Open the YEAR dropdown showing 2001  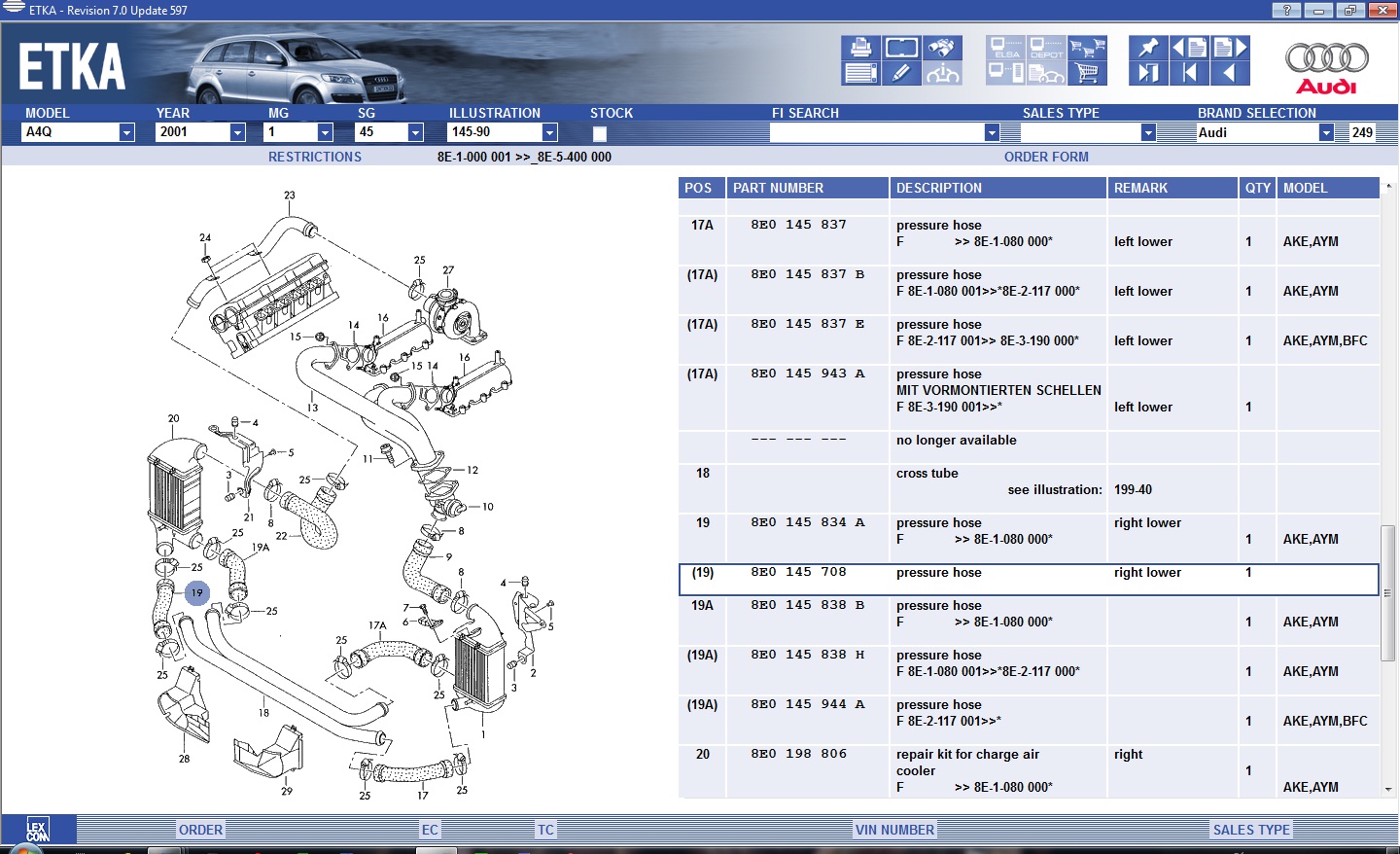click(237, 132)
